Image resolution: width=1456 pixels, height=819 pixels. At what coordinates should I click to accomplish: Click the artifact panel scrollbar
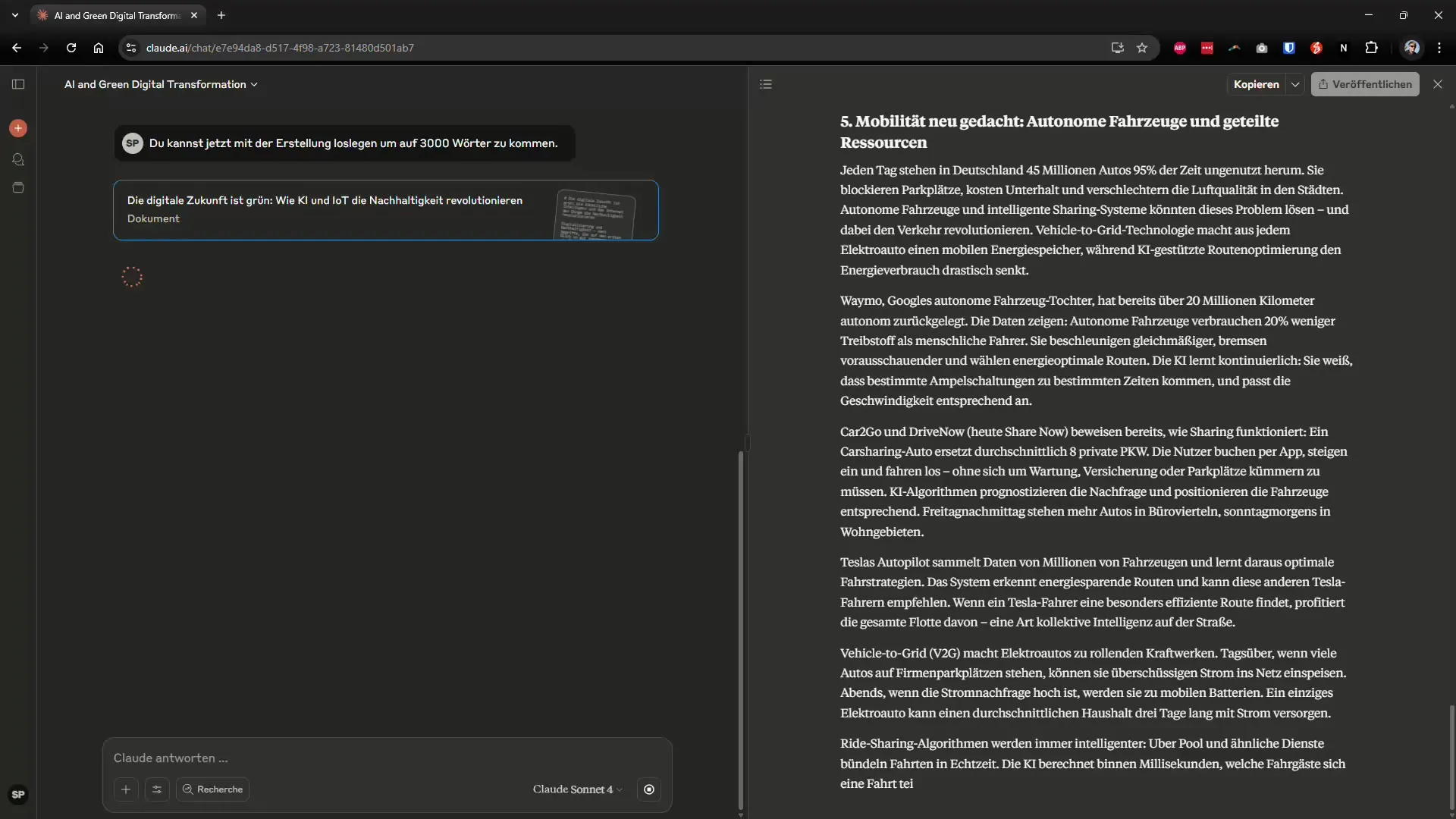(x=1451, y=757)
